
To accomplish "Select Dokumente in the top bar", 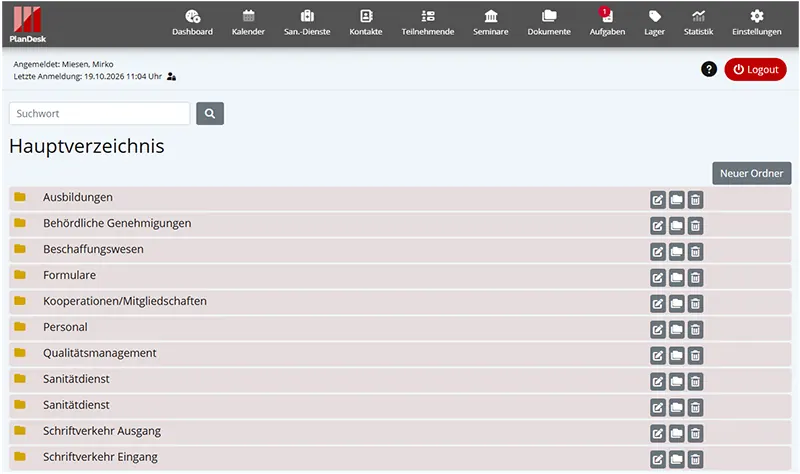I will point(549,23).
